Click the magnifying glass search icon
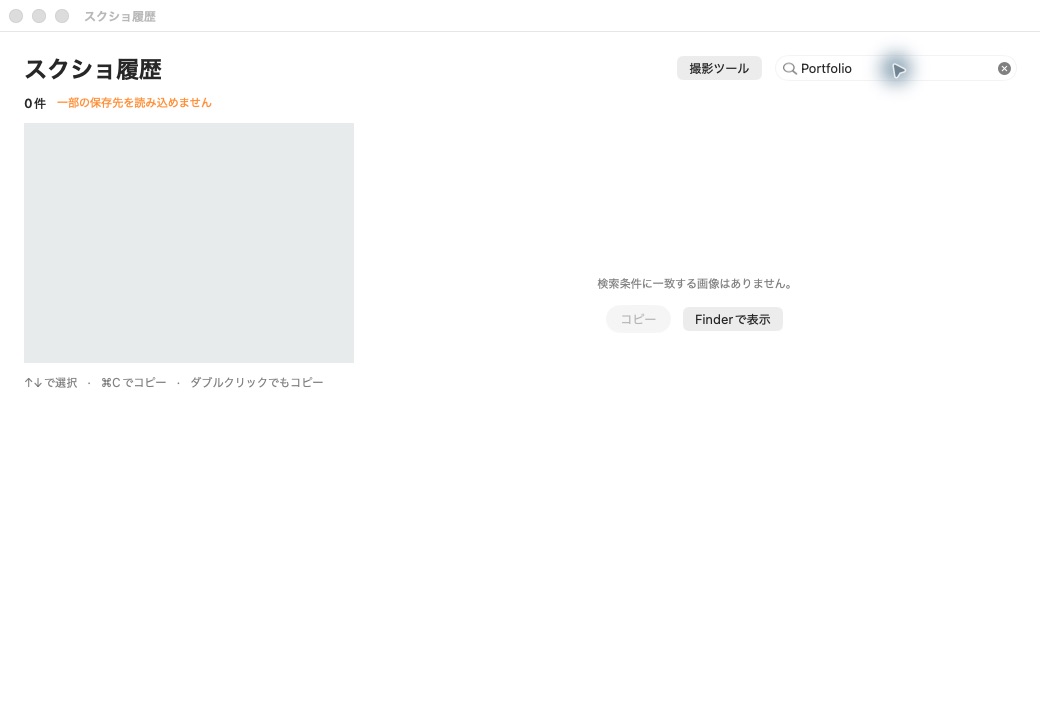Screen dimensions: 1040x722 789,68
